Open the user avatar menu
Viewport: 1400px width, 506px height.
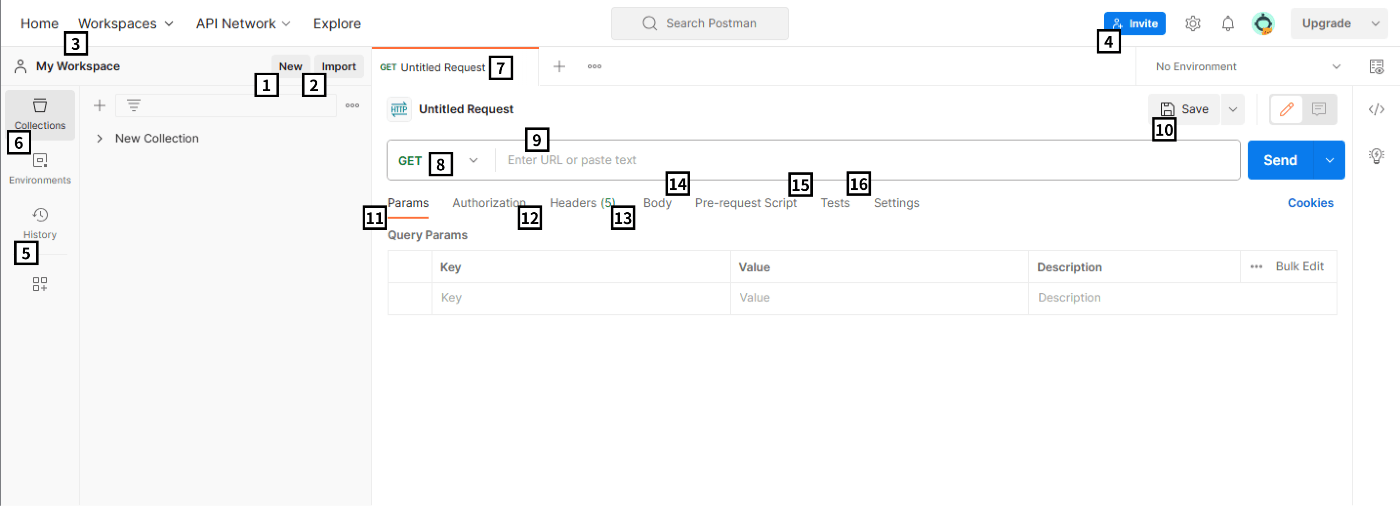pyautogui.click(x=1264, y=23)
